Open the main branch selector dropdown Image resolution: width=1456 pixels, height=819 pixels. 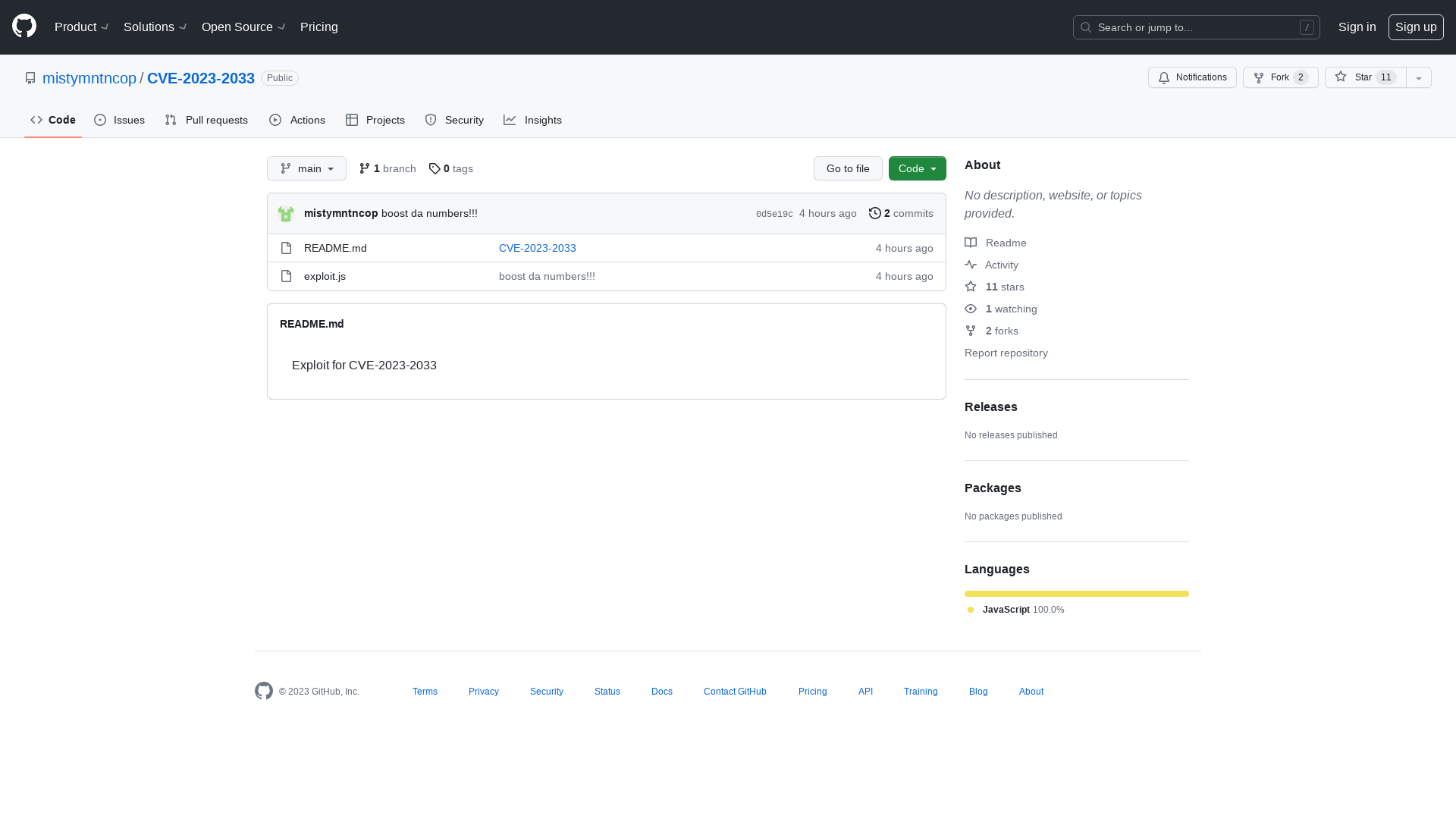(306, 168)
